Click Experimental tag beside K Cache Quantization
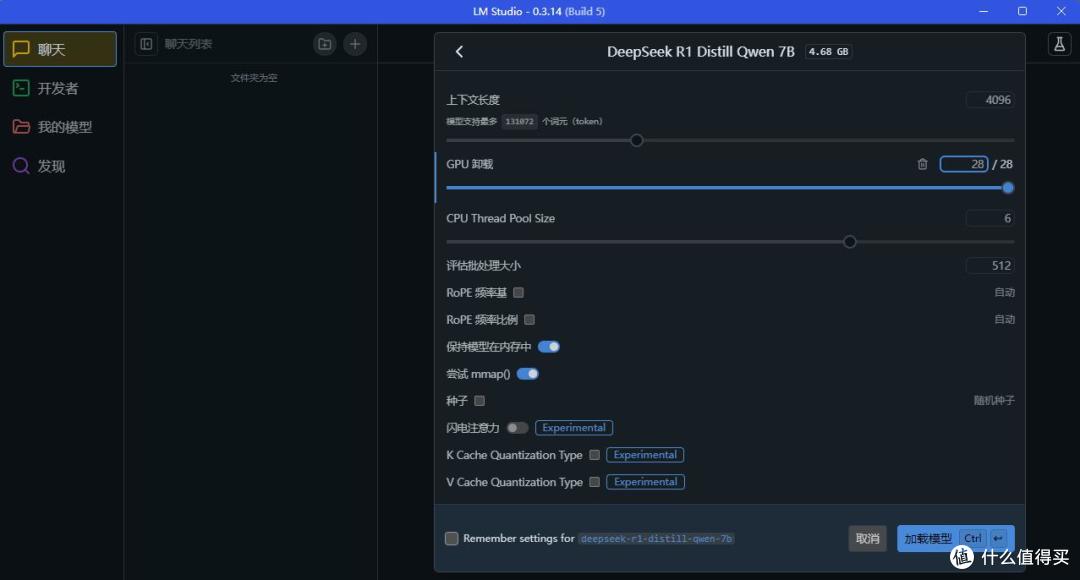The height and width of the screenshot is (580, 1080). click(645, 455)
